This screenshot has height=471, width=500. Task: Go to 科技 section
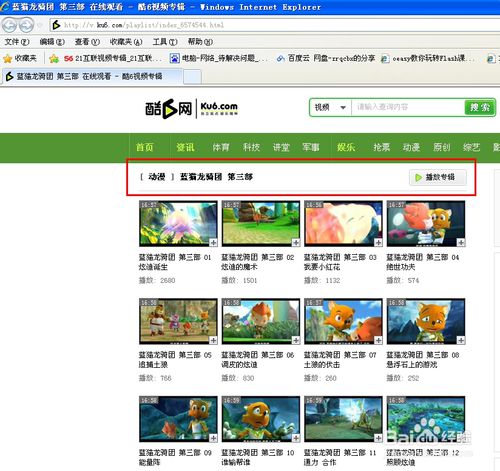(x=251, y=147)
